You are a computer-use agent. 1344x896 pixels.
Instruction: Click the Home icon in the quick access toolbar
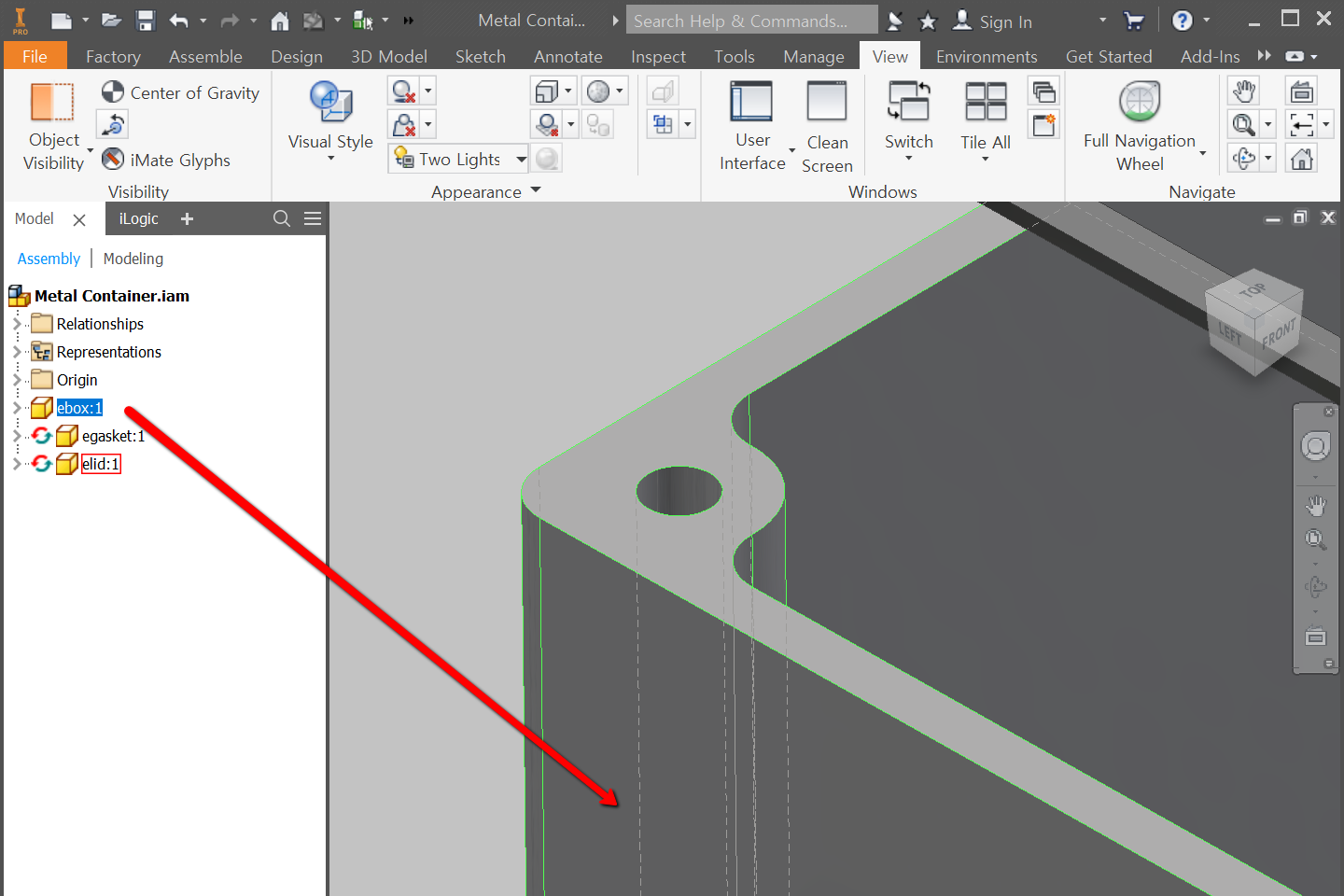click(x=279, y=20)
